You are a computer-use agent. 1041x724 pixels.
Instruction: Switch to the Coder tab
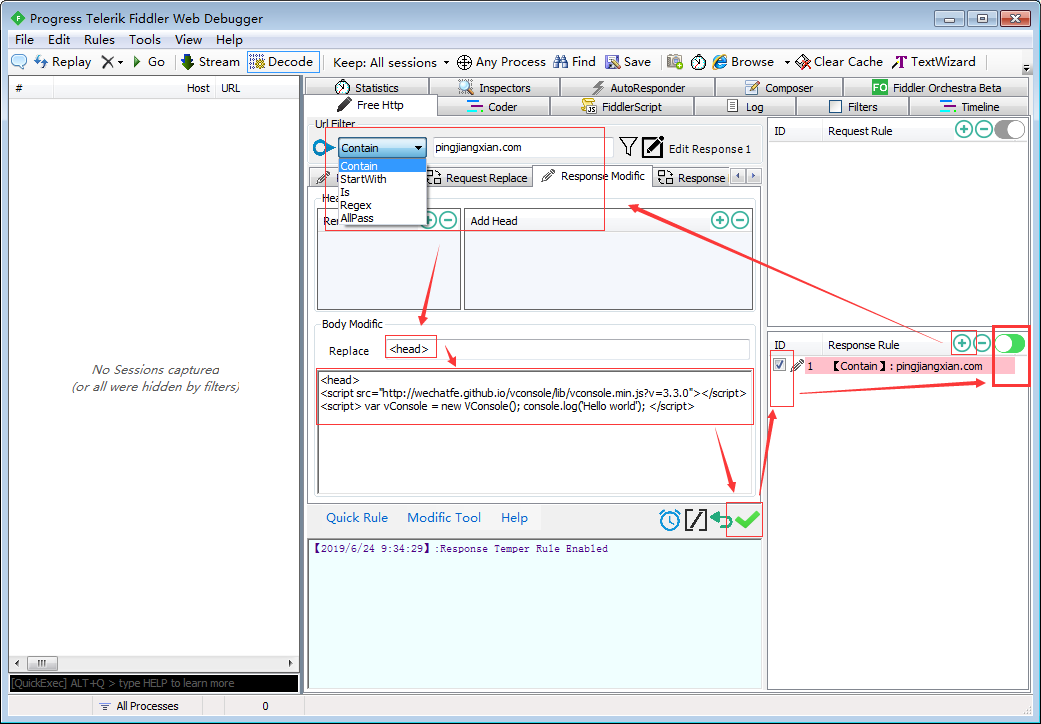coord(493,107)
